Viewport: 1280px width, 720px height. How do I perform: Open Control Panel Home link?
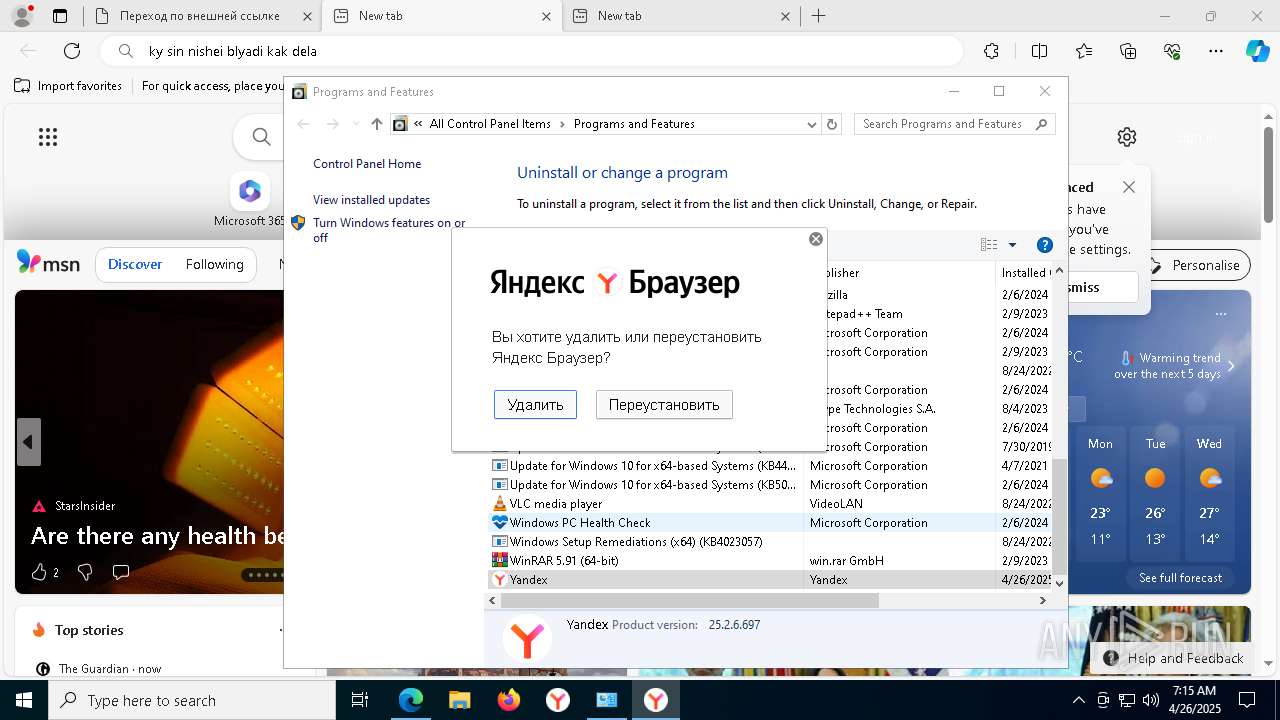pyautogui.click(x=367, y=164)
